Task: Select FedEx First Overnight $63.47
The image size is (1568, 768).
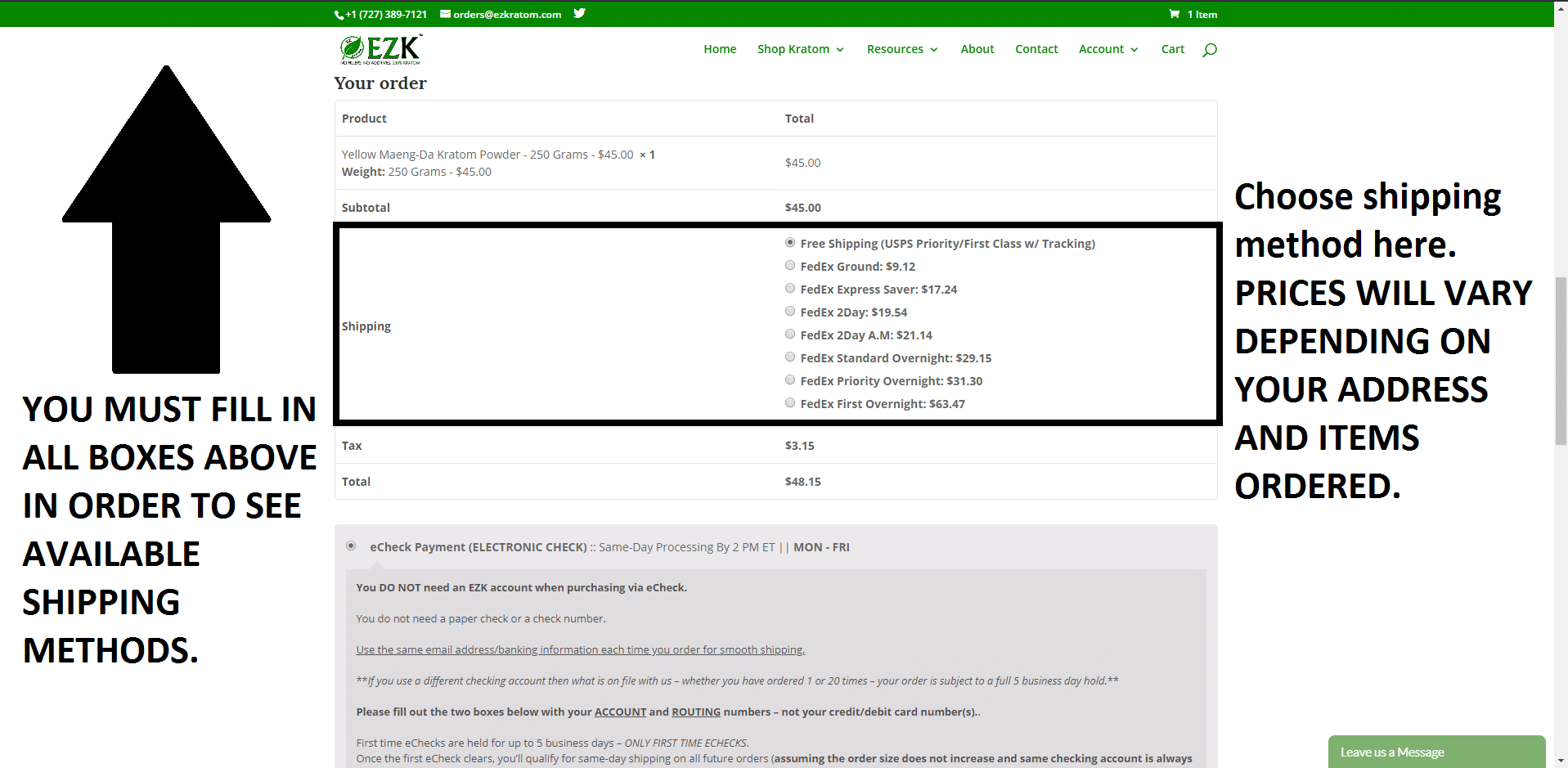Action: (790, 402)
